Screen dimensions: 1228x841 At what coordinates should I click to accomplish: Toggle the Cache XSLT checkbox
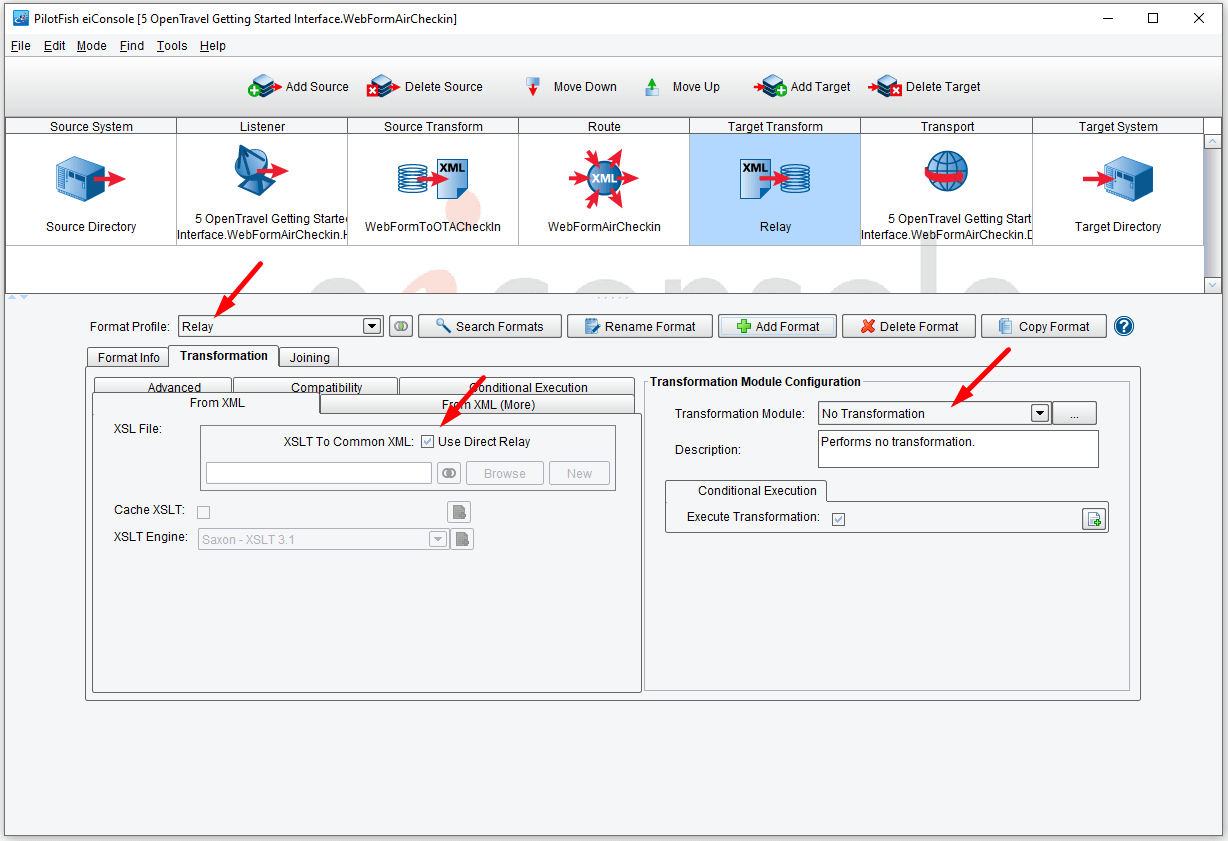click(204, 512)
